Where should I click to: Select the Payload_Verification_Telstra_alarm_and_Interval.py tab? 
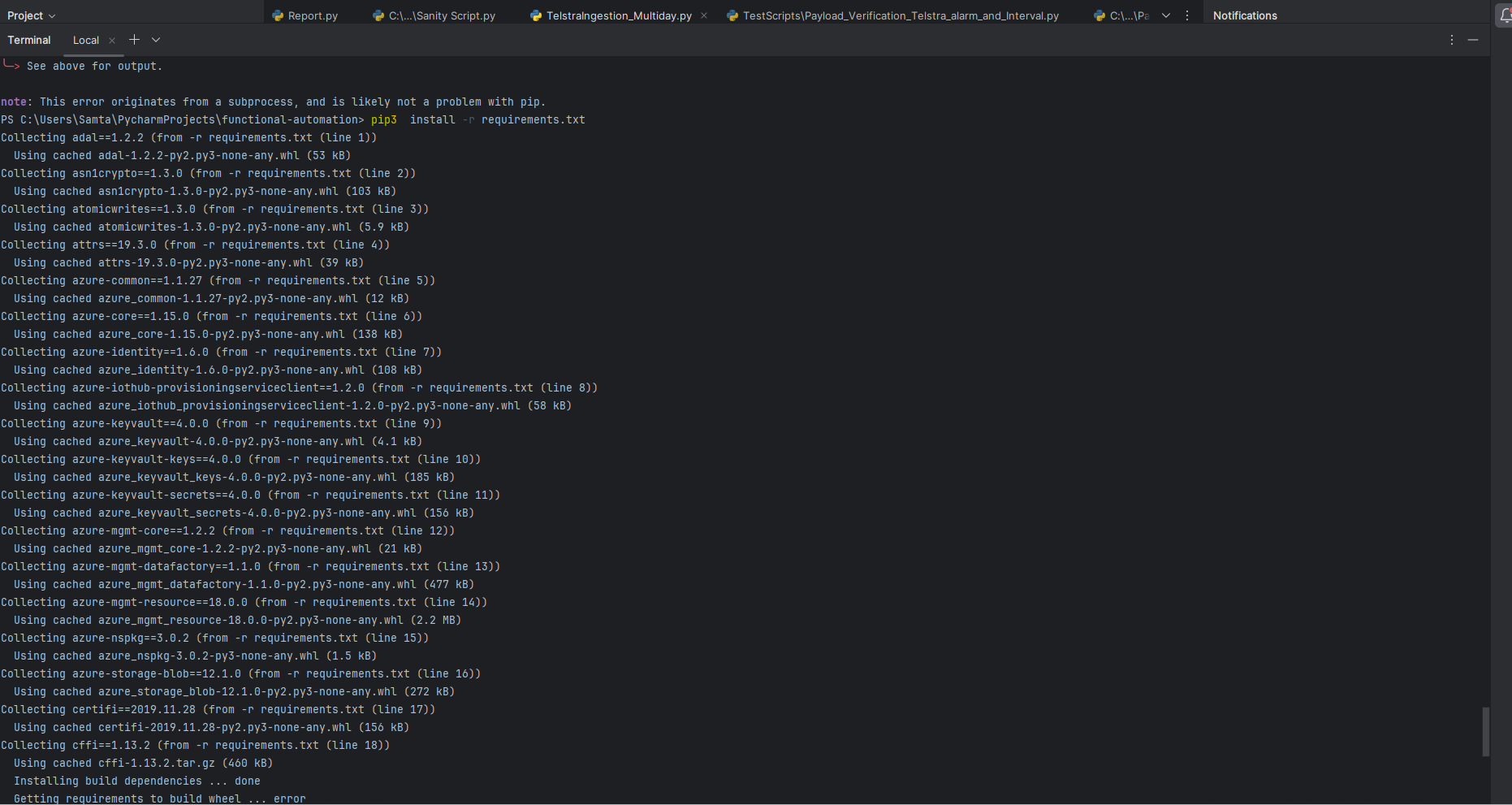tap(901, 15)
